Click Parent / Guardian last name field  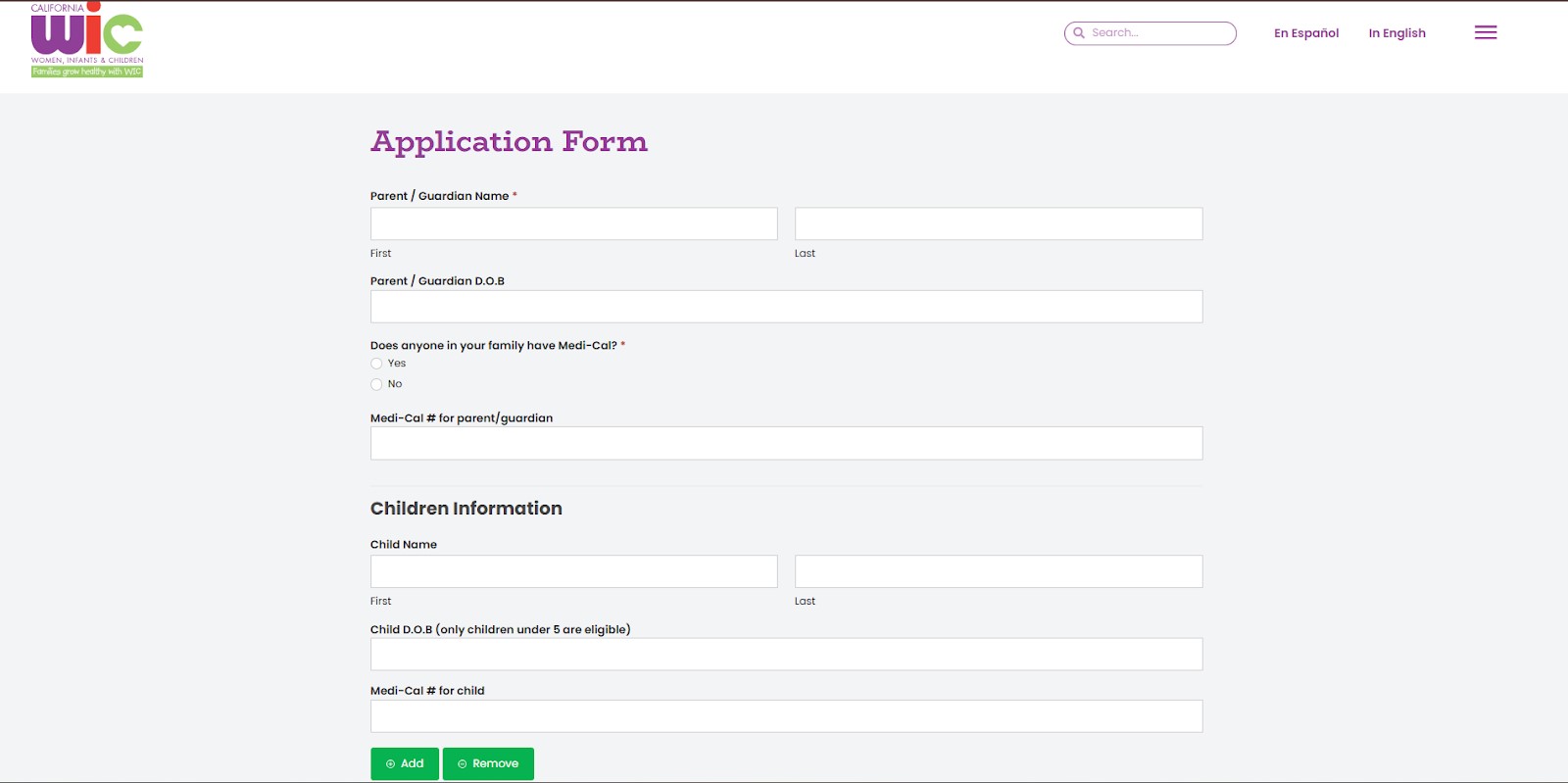[x=999, y=223]
